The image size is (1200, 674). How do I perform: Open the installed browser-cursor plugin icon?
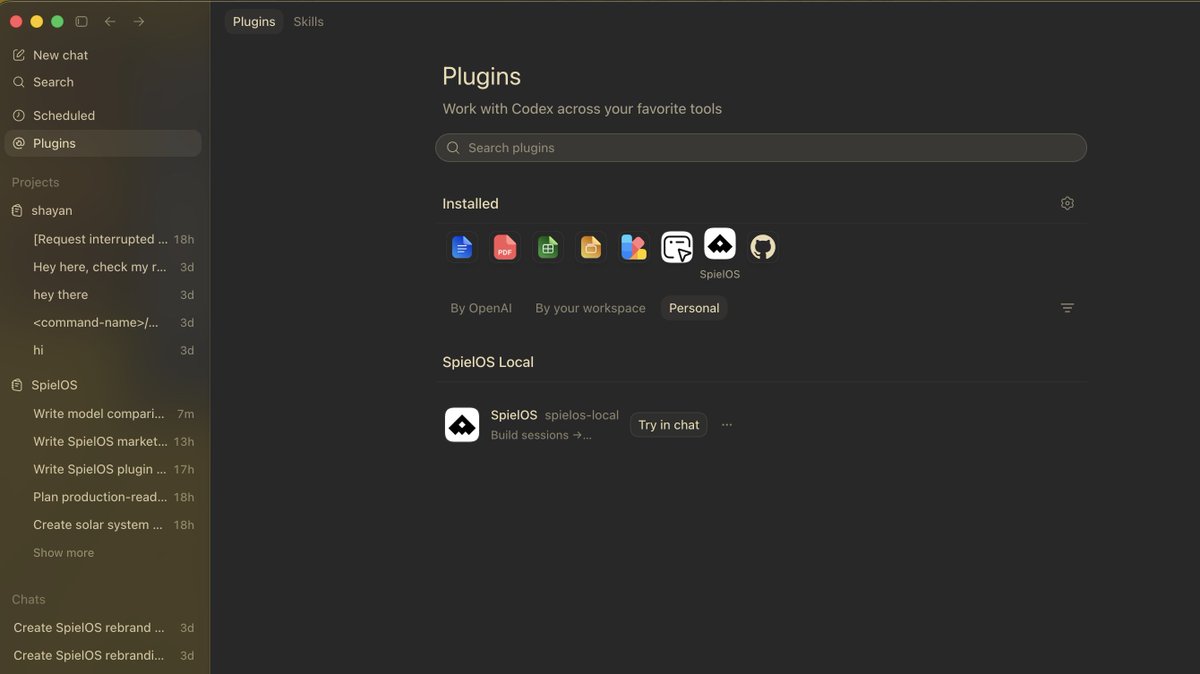(x=677, y=247)
